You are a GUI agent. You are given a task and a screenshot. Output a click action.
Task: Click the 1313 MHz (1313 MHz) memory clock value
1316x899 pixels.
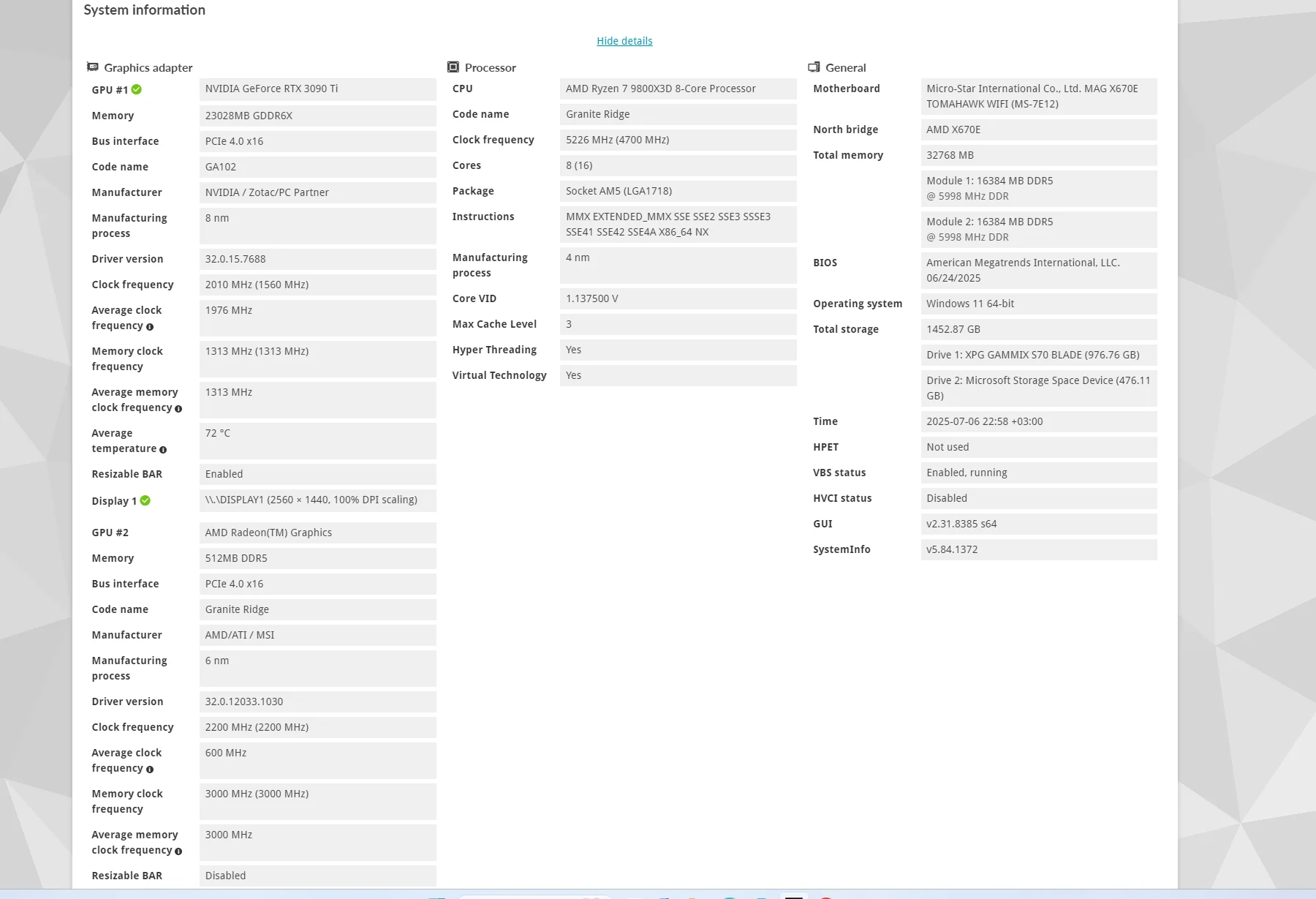tap(318, 358)
